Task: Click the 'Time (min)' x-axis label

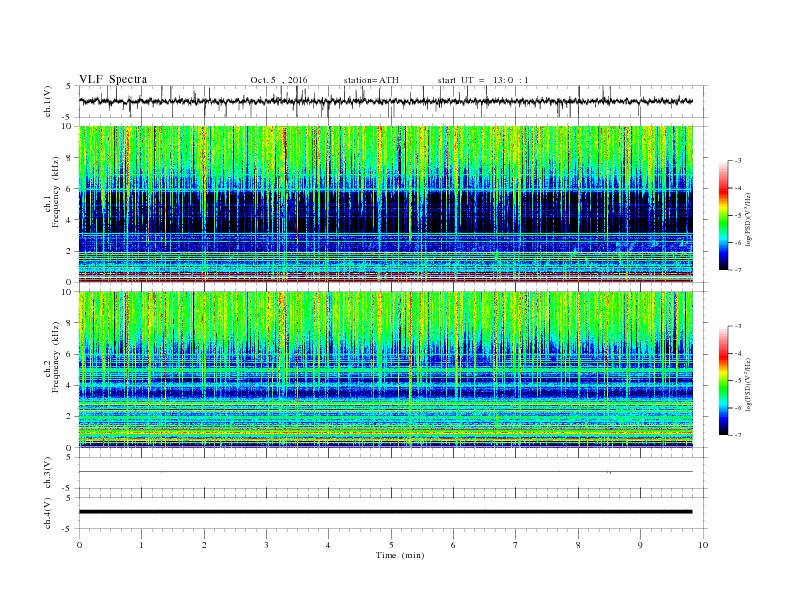Action: 400,555
